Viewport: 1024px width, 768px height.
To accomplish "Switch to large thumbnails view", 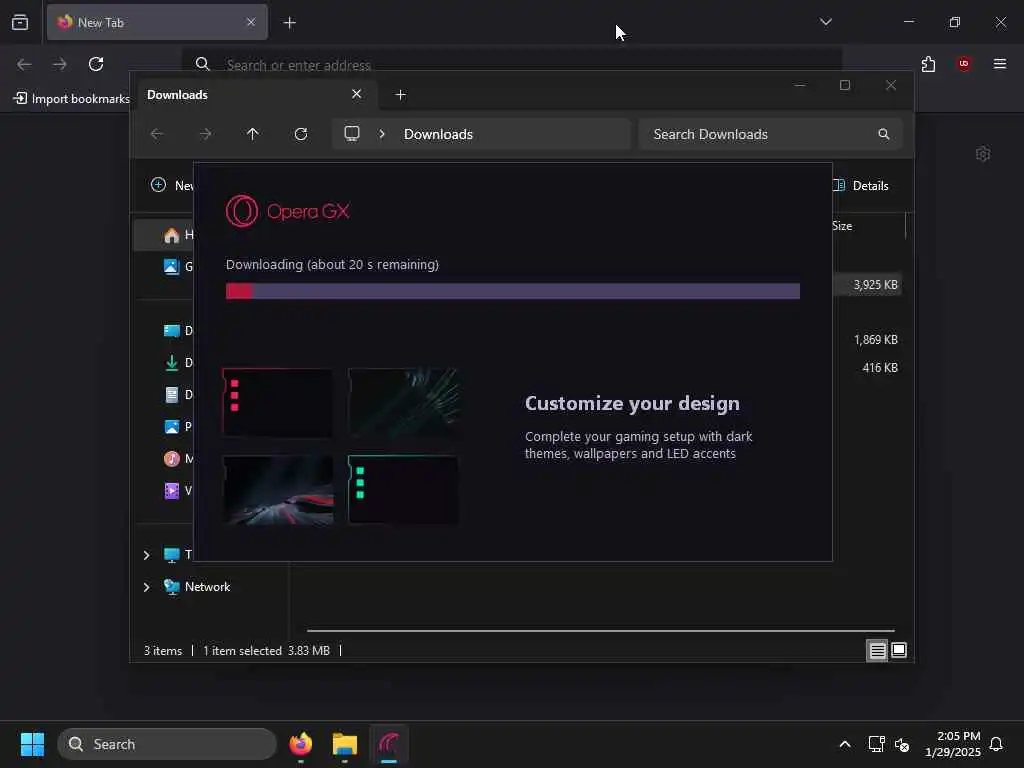I will [x=899, y=650].
